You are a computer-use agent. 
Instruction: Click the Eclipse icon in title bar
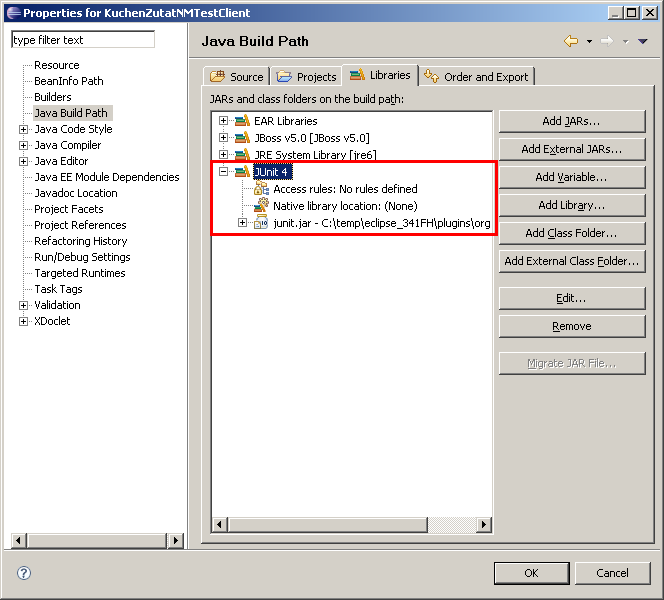(x=14, y=13)
